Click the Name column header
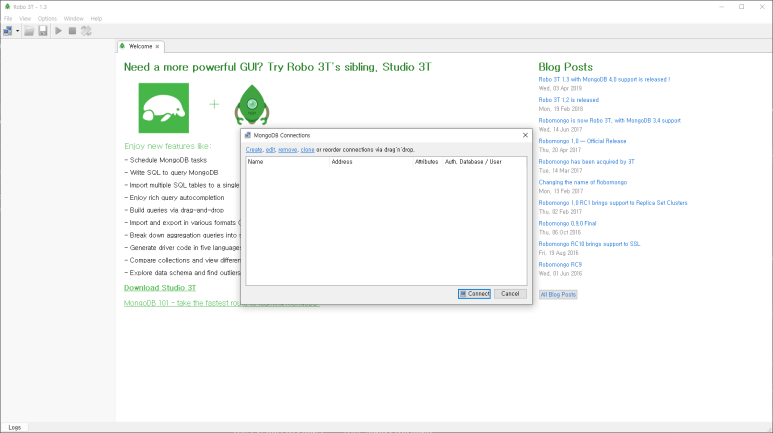The image size is (773, 433). click(288, 162)
